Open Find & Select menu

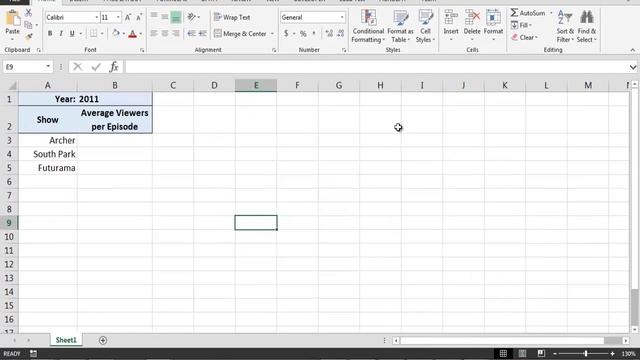(x=587, y=26)
